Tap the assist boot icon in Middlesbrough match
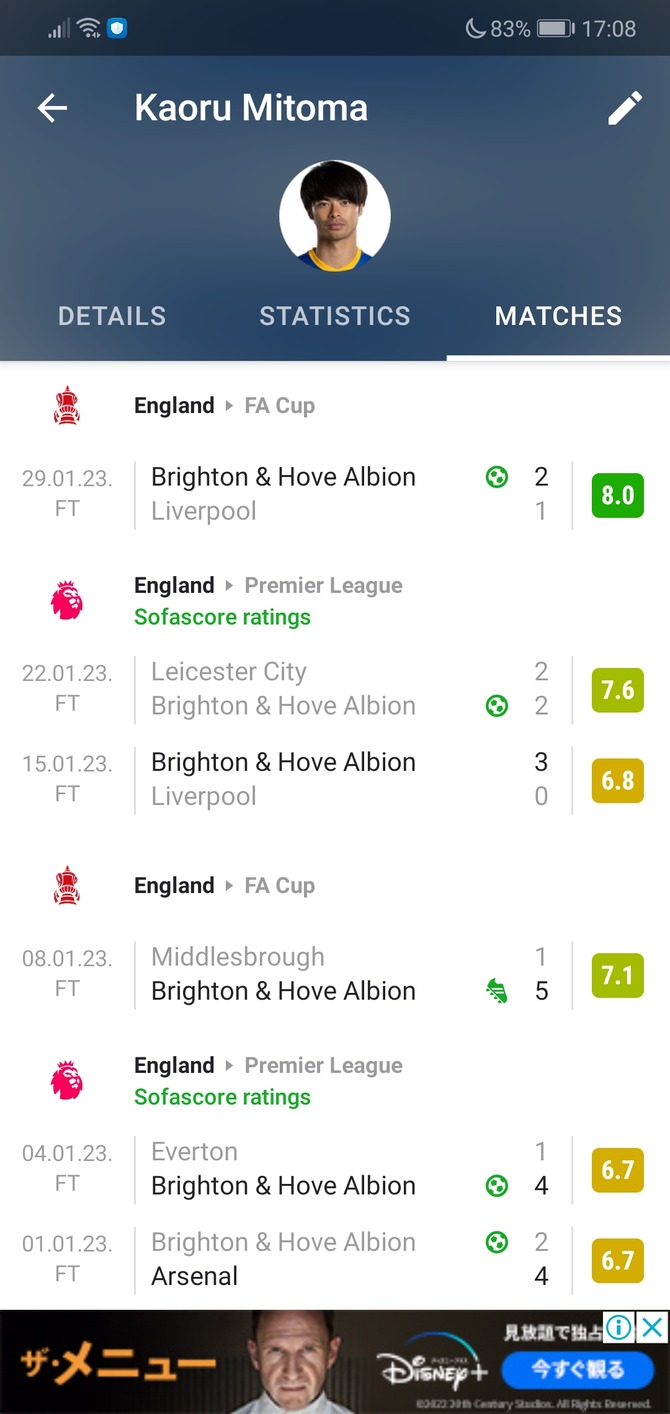670x1414 pixels. [x=496, y=991]
